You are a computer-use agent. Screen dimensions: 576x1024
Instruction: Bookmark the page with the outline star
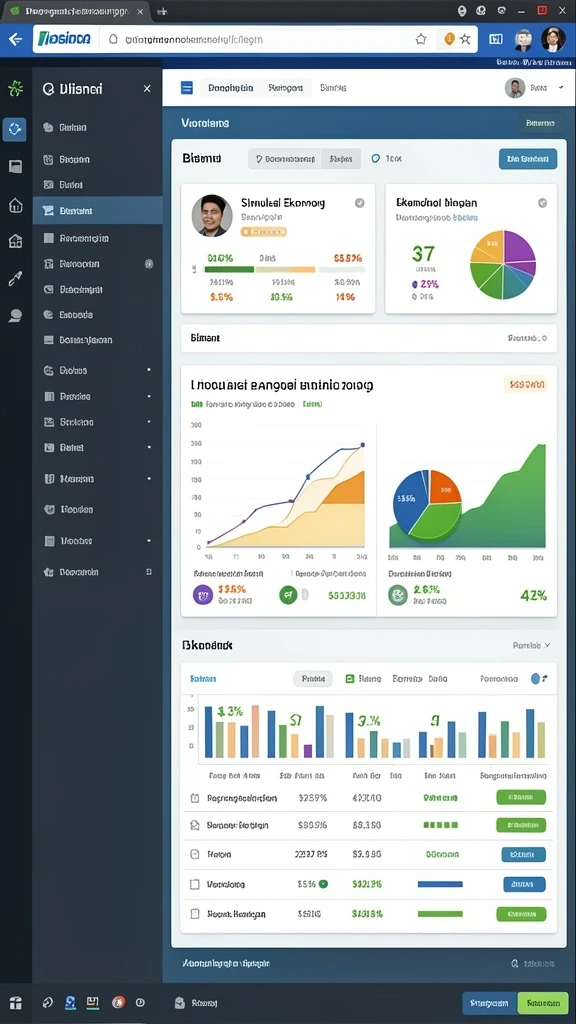(421, 39)
